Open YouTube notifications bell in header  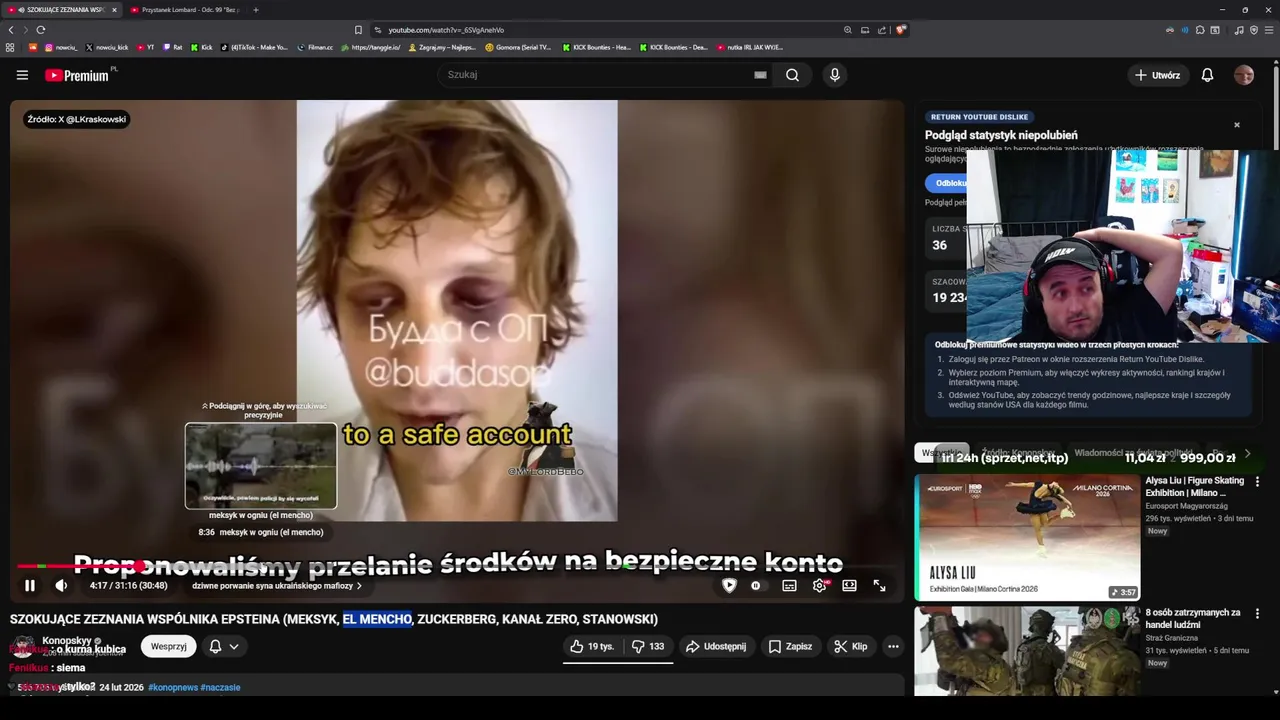1207,75
